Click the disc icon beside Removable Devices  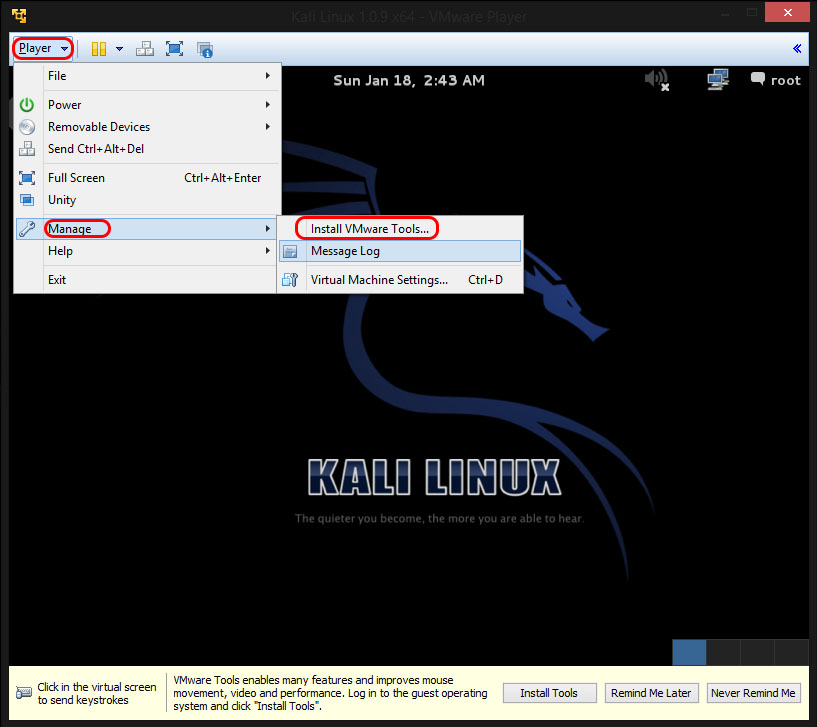[27, 127]
